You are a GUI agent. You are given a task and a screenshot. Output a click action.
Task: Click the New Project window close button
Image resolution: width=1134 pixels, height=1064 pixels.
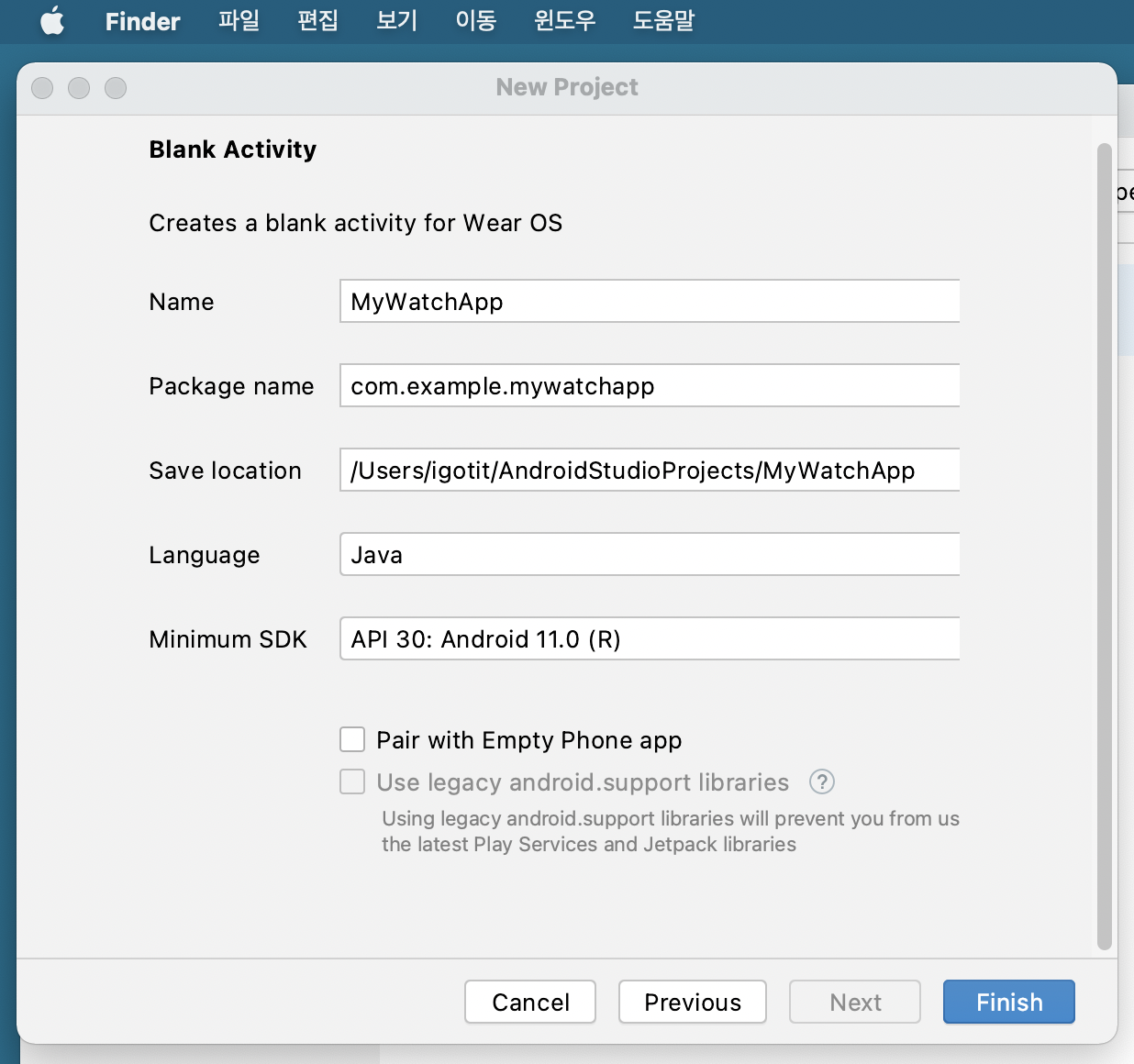point(42,88)
